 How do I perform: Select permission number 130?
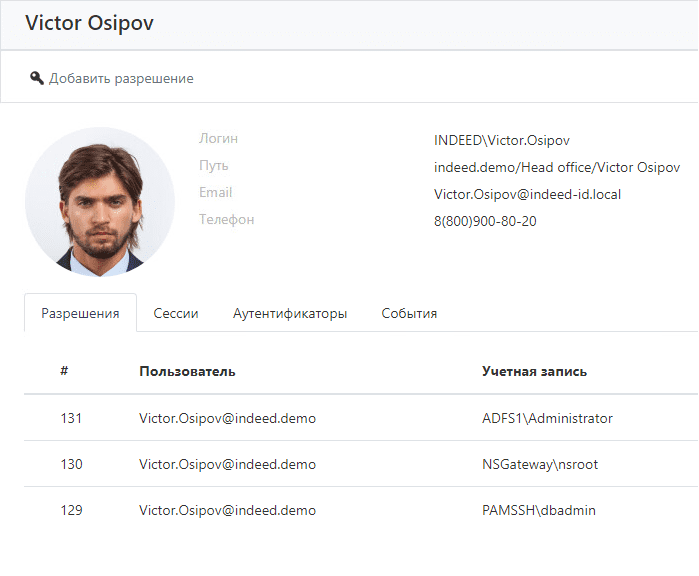point(71,464)
